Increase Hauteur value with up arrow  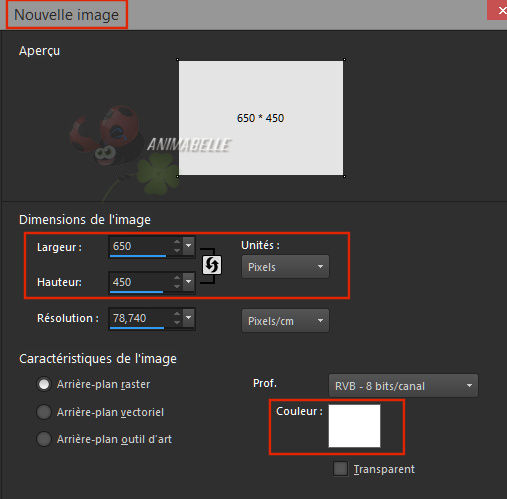(x=177, y=278)
